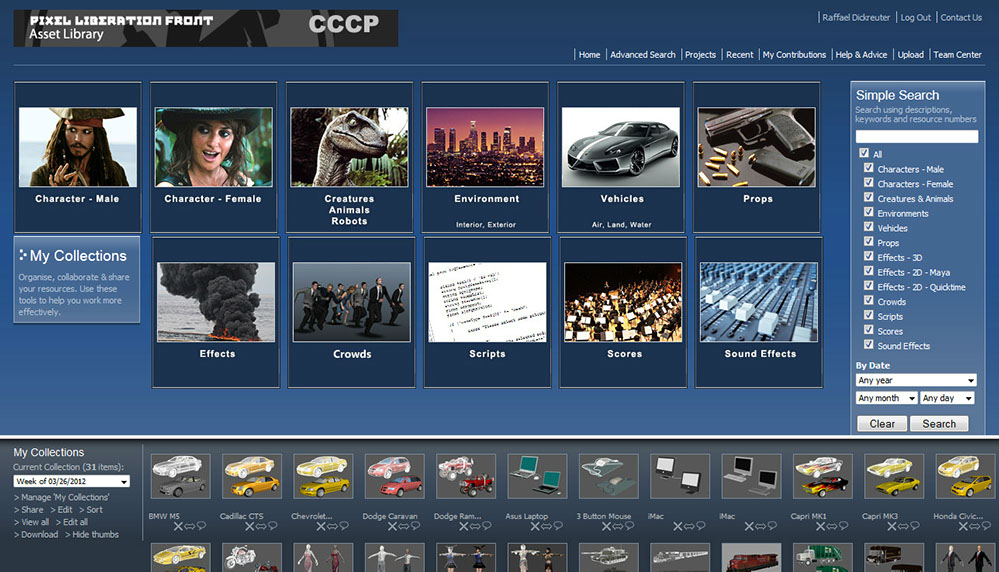
Task: Open the current collection week dropdown
Action: pyautogui.click(x=71, y=481)
